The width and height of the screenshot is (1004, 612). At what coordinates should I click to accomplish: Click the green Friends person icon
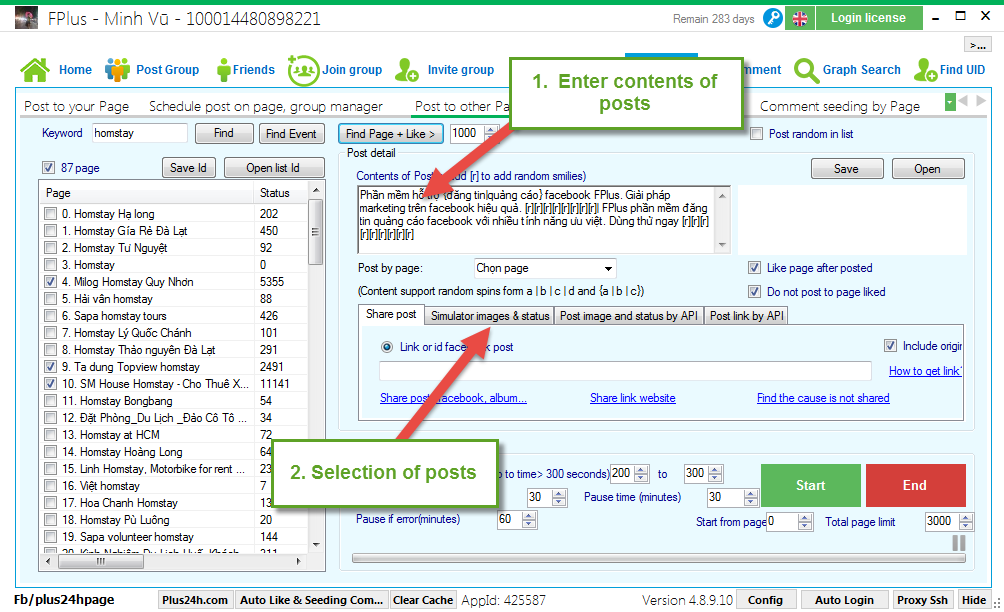[223, 70]
